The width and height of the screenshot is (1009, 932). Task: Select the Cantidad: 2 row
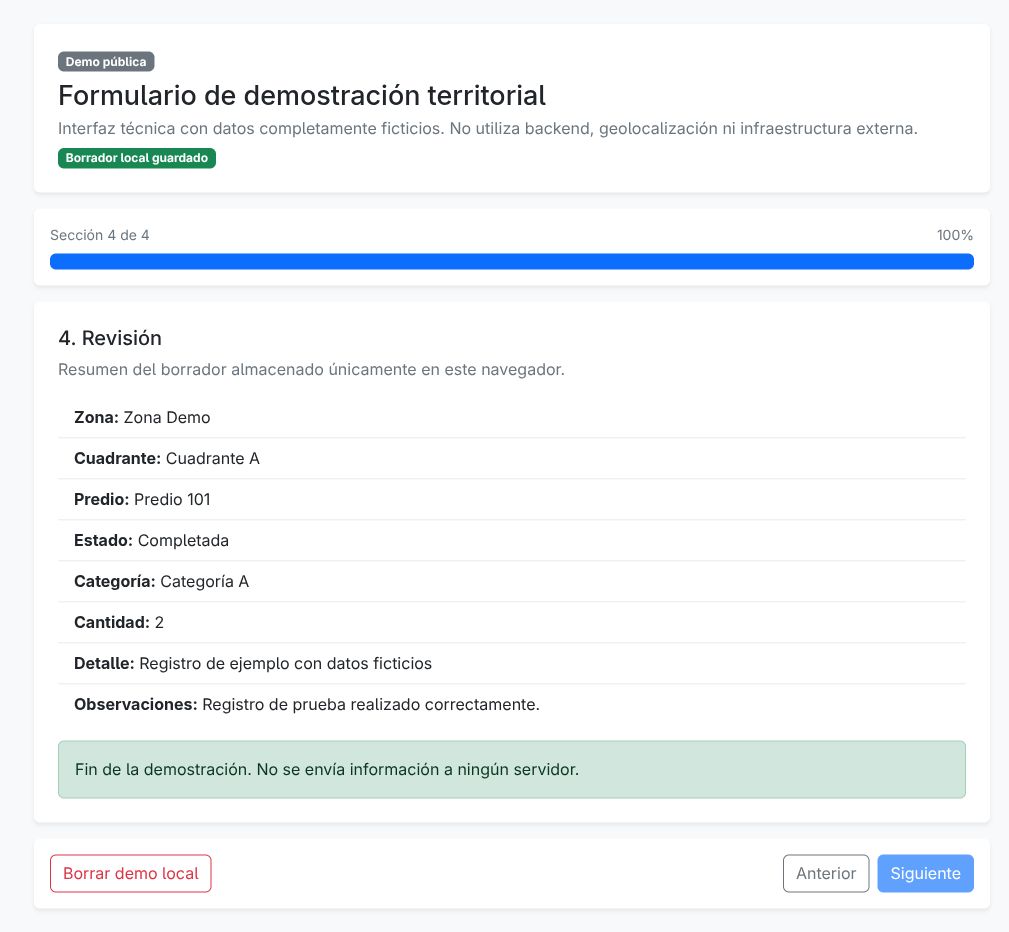point(512,622)
